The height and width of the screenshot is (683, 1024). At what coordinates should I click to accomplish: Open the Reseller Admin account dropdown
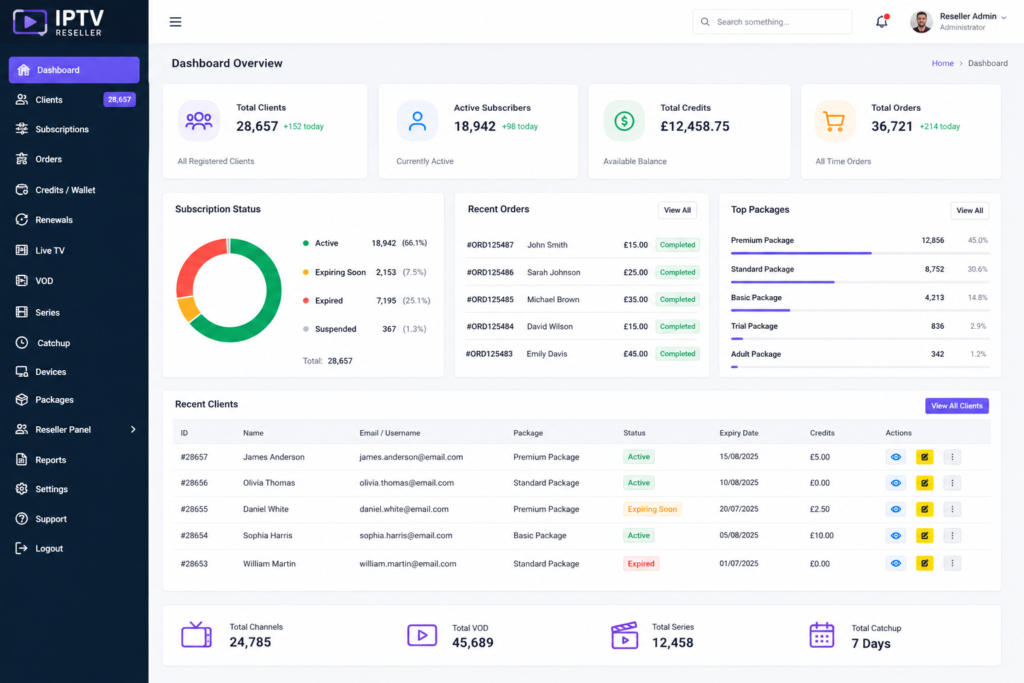[1003, 18]
